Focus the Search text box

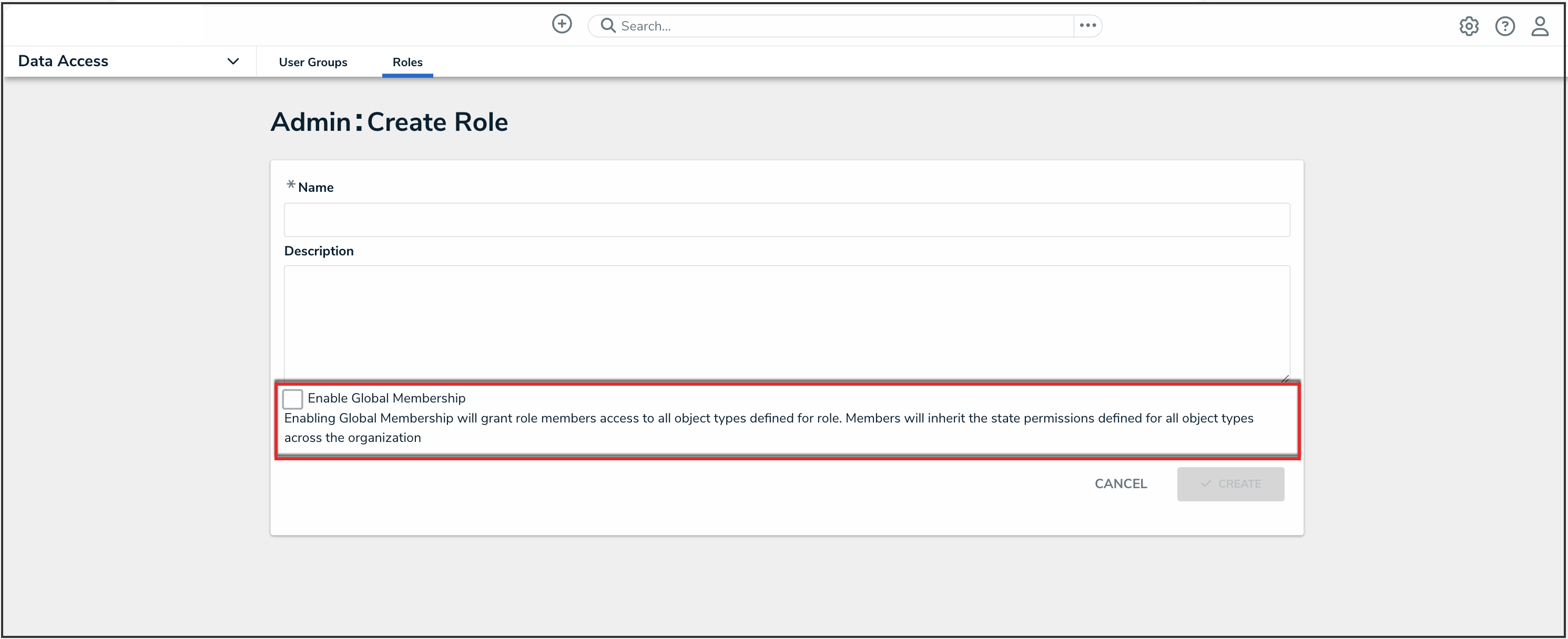click(840, 26)
